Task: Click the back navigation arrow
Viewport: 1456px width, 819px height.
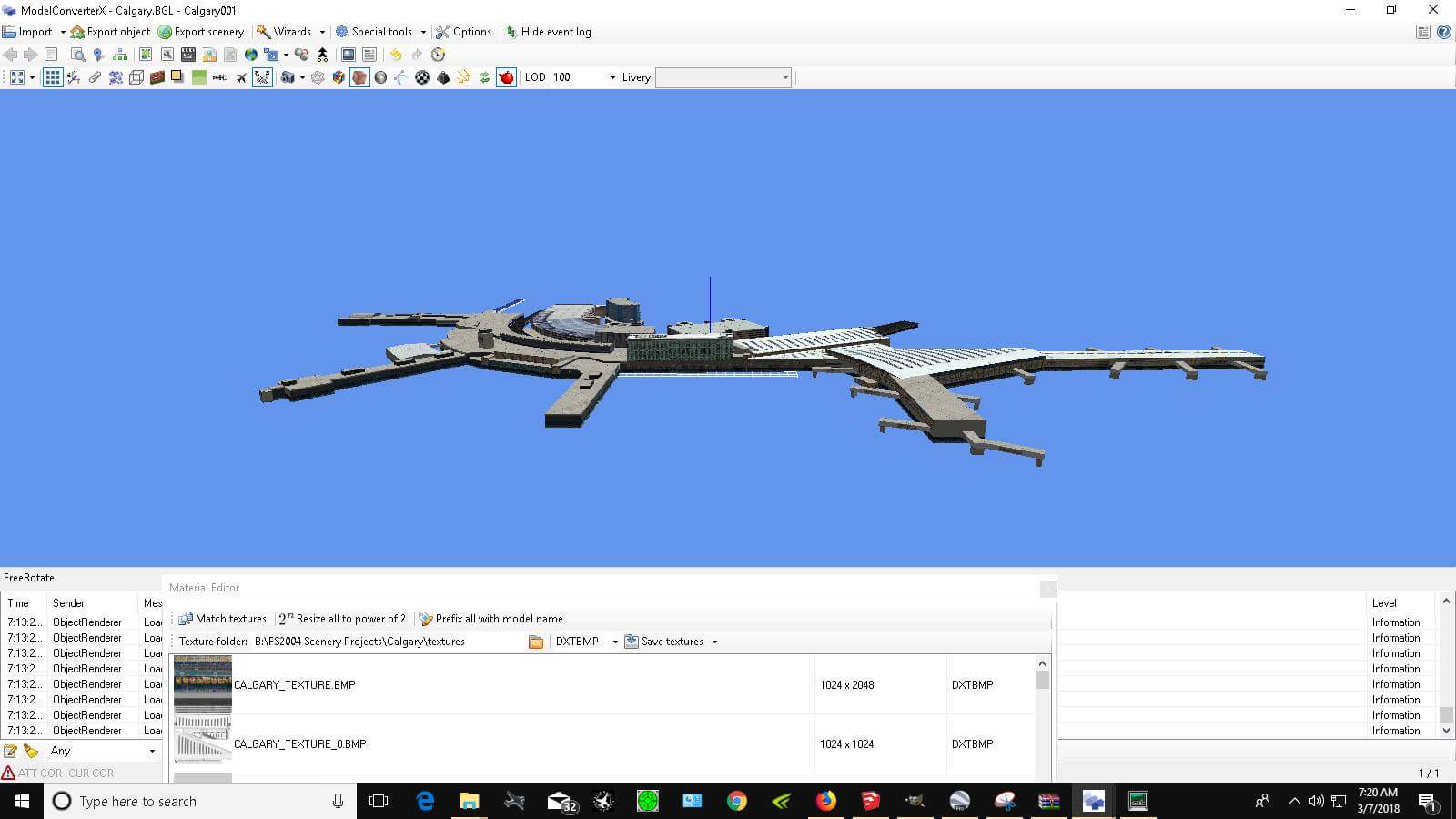Action: pos(10,55)
